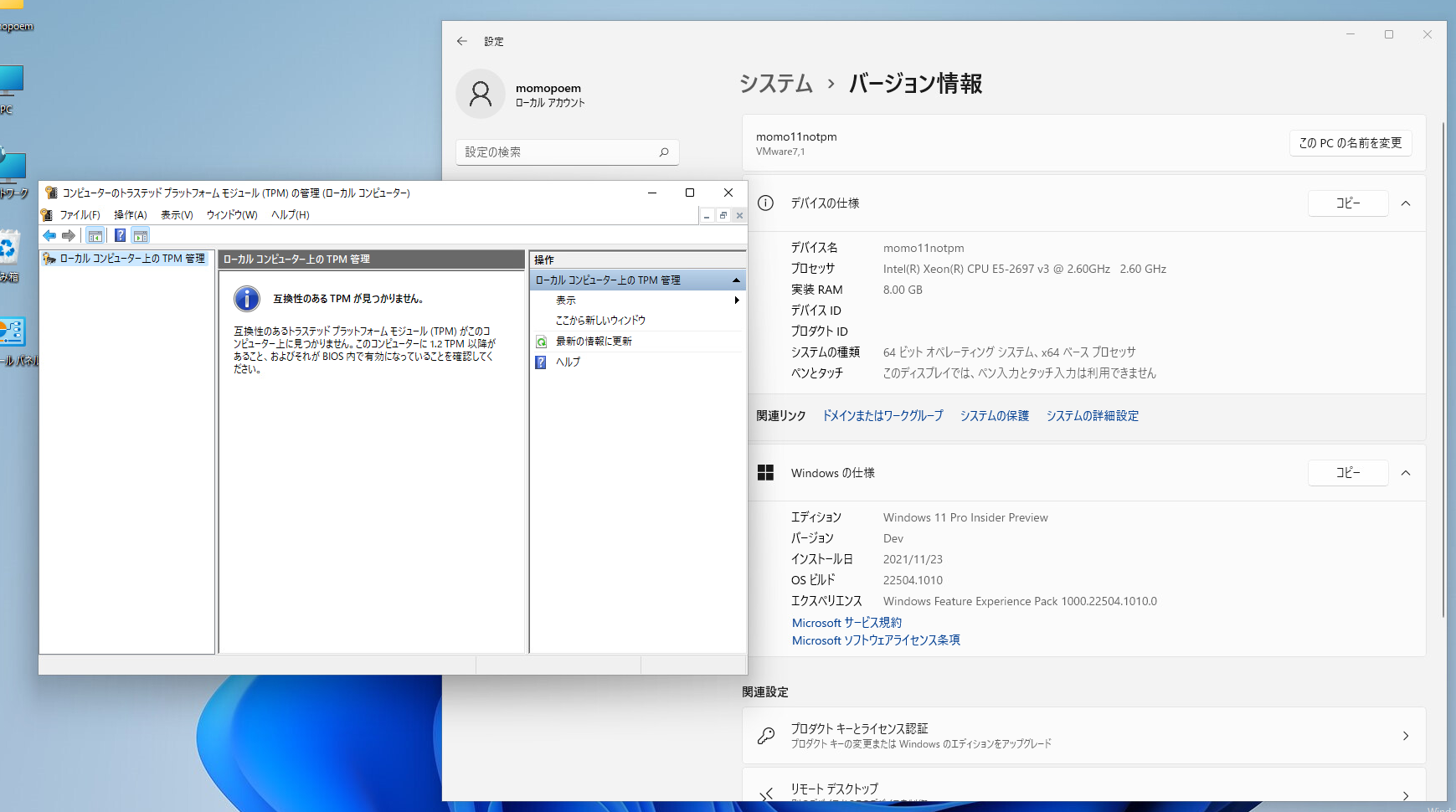
Task: Collapse the デバイスの仕様 section chevron
Action: click(x=1406, y=203)
